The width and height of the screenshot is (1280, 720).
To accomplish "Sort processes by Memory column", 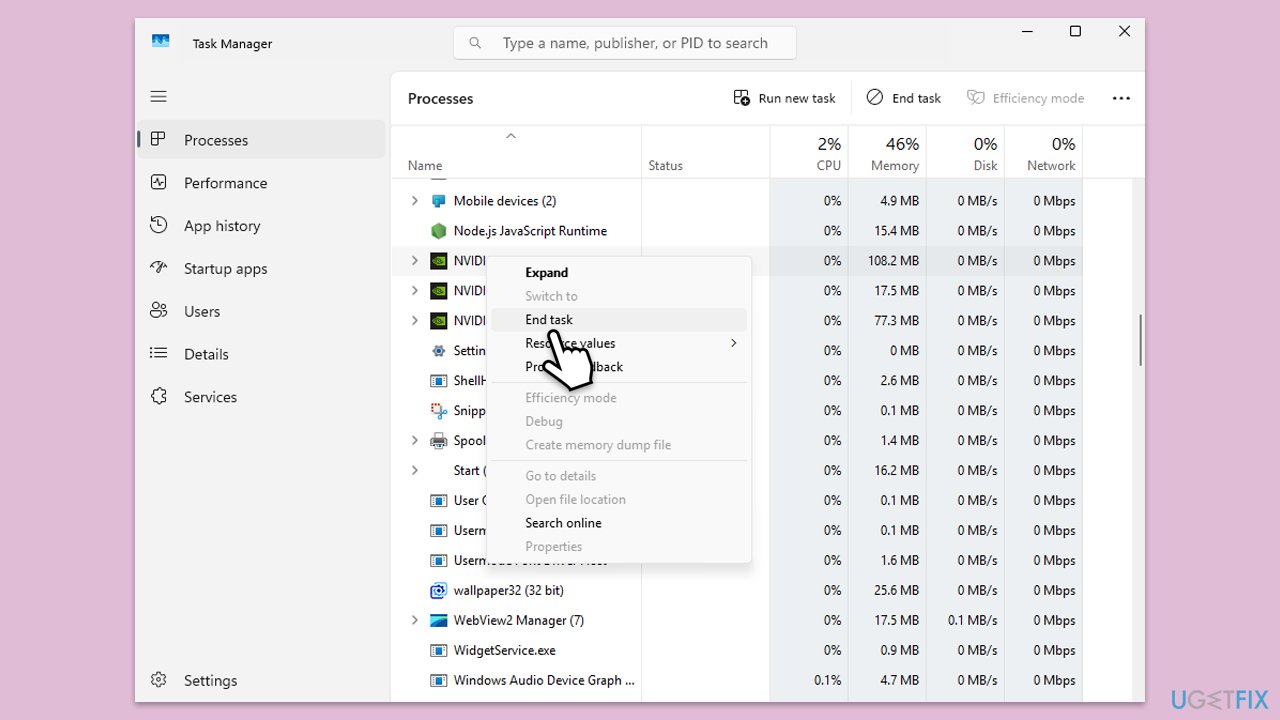I will tap(887, 153).
